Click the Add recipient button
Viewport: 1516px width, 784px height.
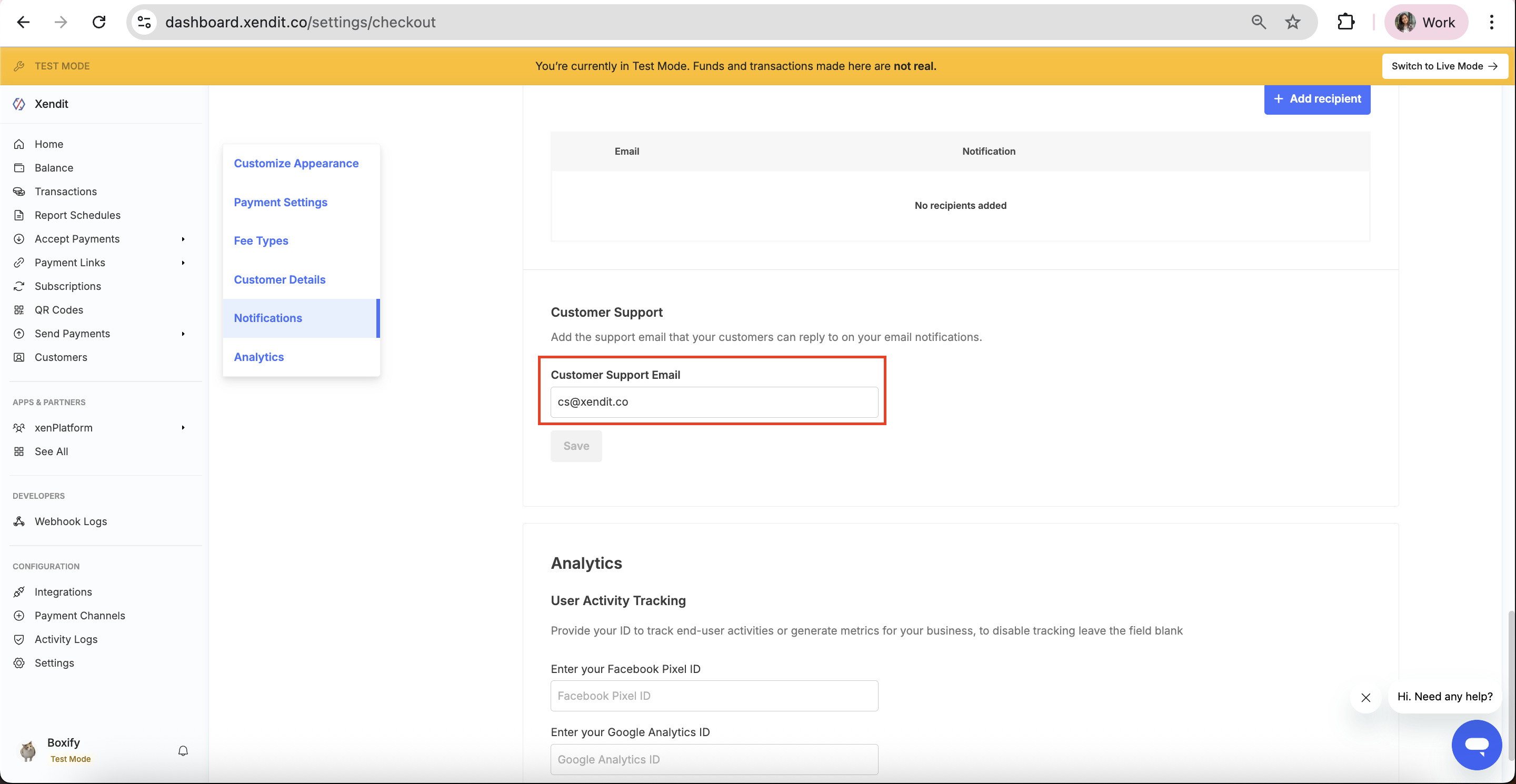click(x=1317, y=99)
